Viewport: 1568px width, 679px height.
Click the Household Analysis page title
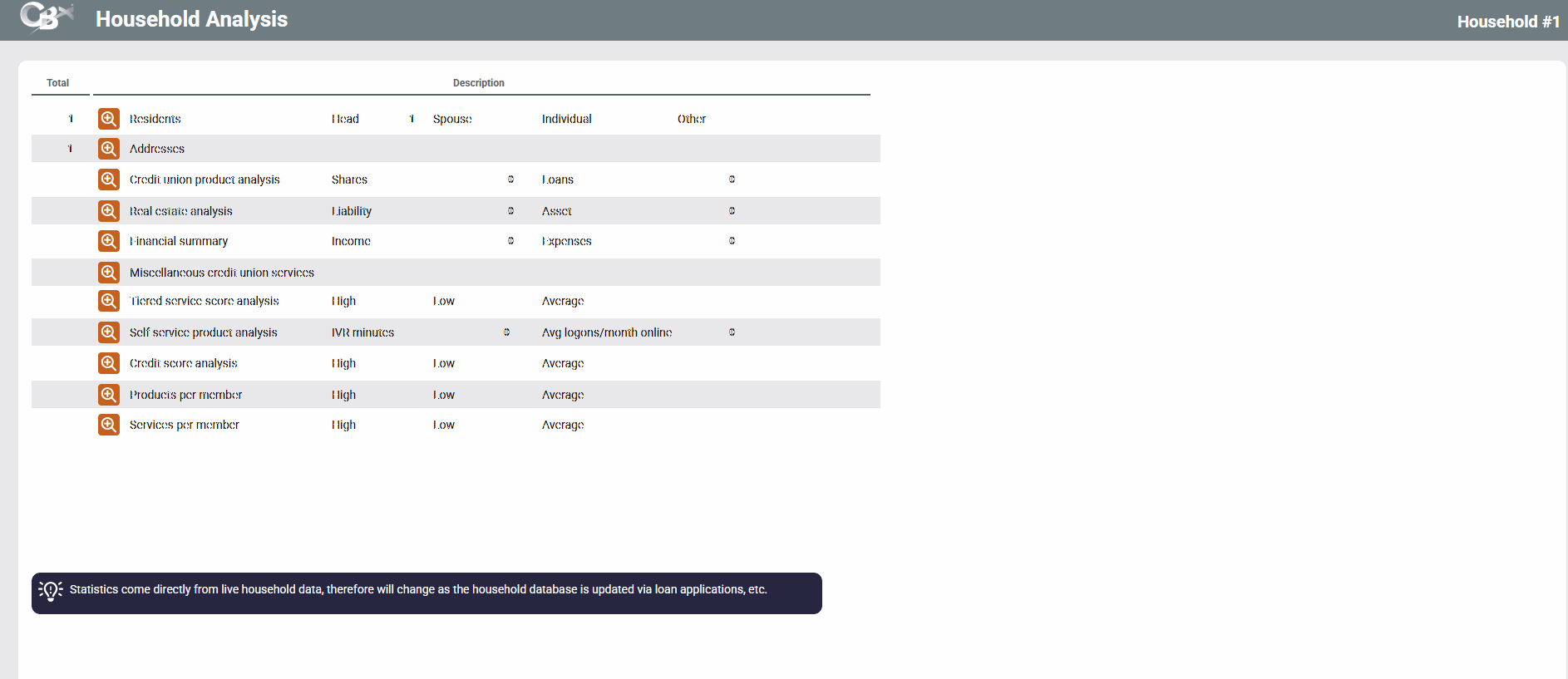(191, 19)
